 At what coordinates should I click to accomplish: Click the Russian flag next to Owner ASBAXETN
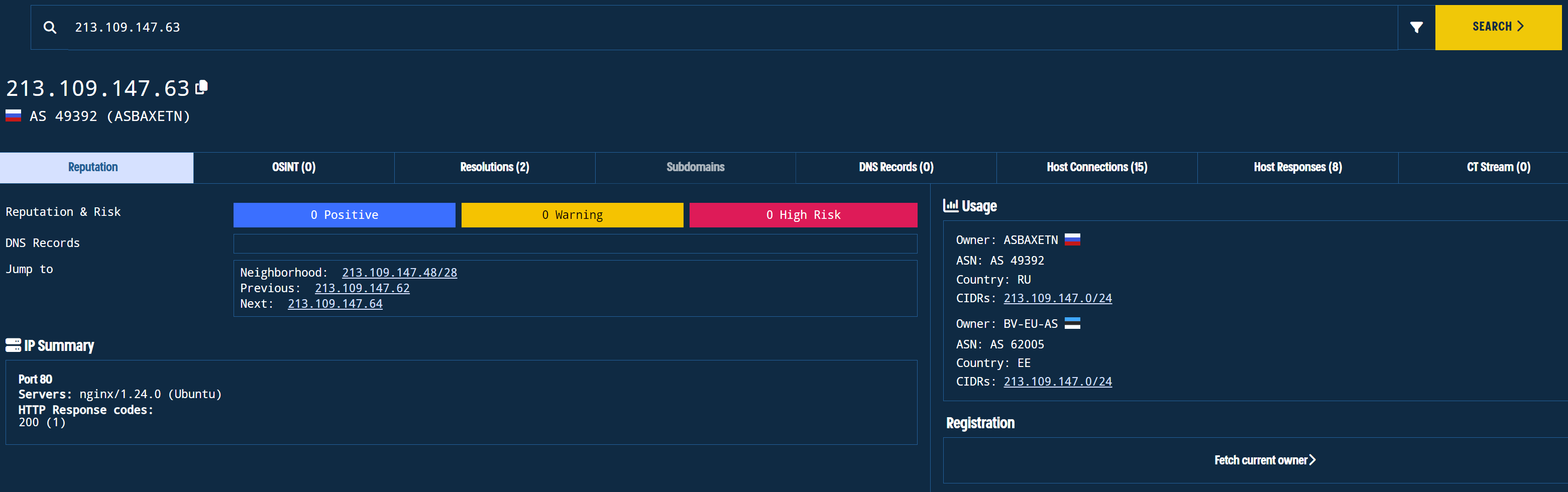pyautogui.click(x=1072, y=239)
